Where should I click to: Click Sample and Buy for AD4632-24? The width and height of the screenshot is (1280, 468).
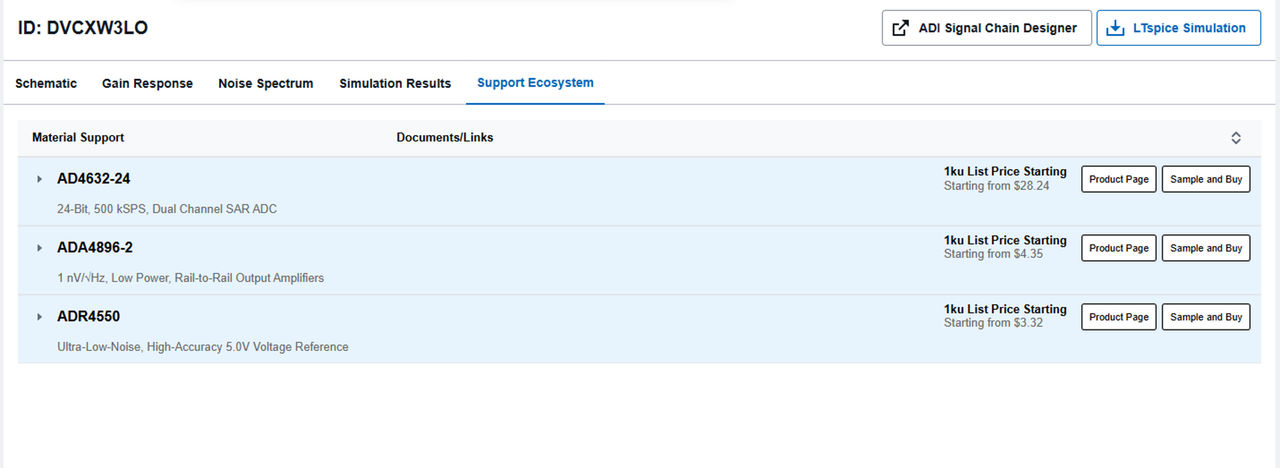click(1206, 179)
